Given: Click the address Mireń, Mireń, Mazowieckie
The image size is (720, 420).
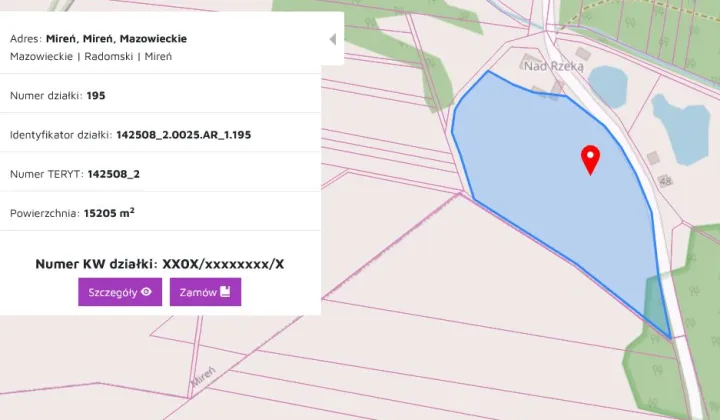Looking at the screenshot, I should point(117,39).
